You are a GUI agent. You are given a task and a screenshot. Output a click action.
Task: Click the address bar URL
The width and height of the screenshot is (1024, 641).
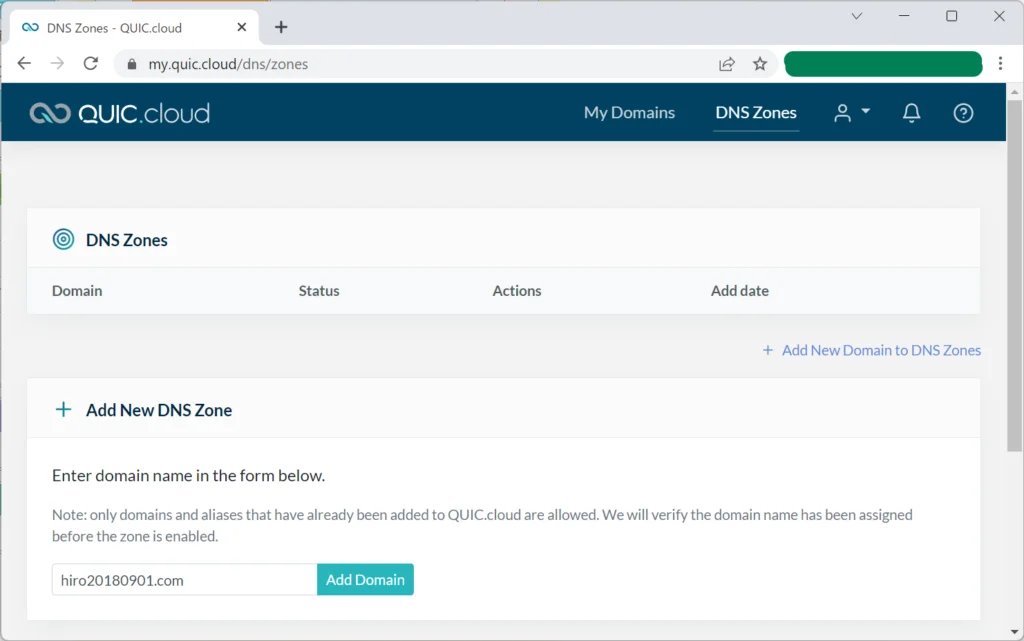tap(228, 64)
